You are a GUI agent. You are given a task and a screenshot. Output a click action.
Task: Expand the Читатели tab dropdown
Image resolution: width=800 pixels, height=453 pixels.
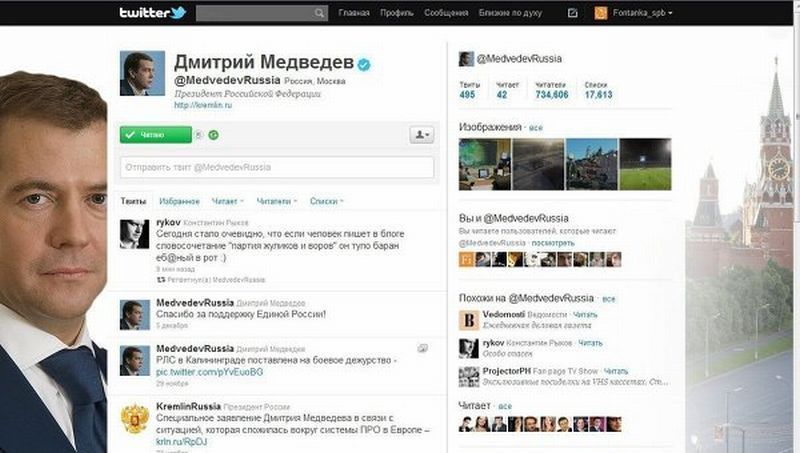pyautogui.click(x=277, y=201)
